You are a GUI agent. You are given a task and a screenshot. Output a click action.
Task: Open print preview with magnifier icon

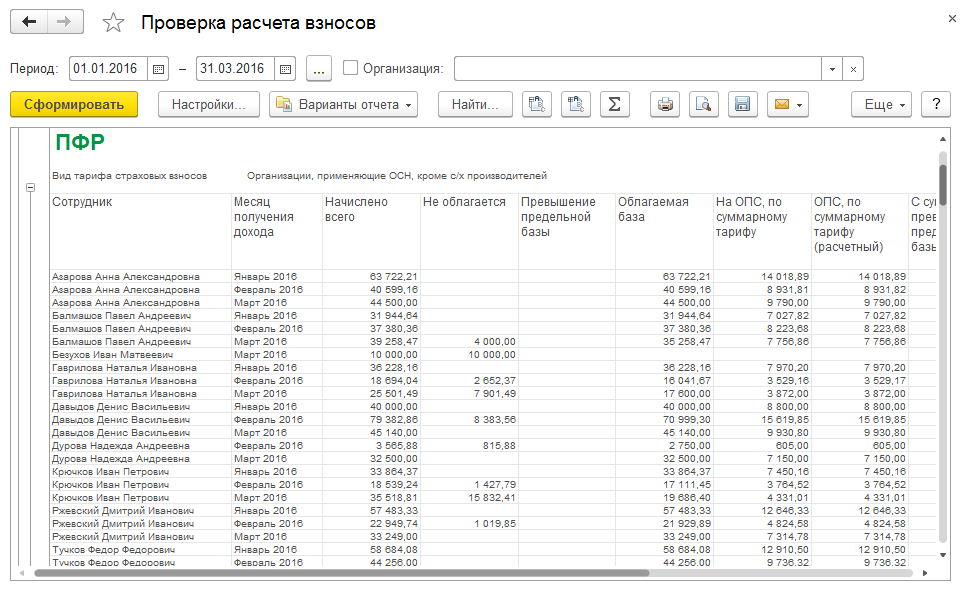click(704, 104)
